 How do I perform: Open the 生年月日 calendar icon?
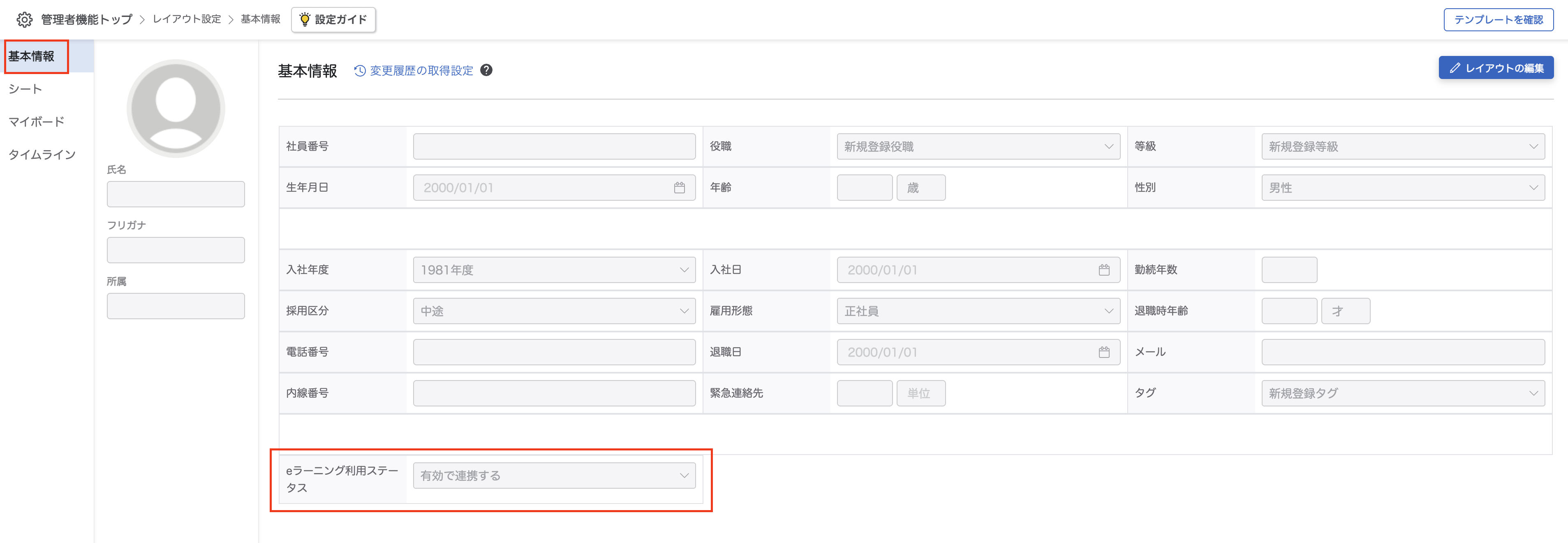679,188
